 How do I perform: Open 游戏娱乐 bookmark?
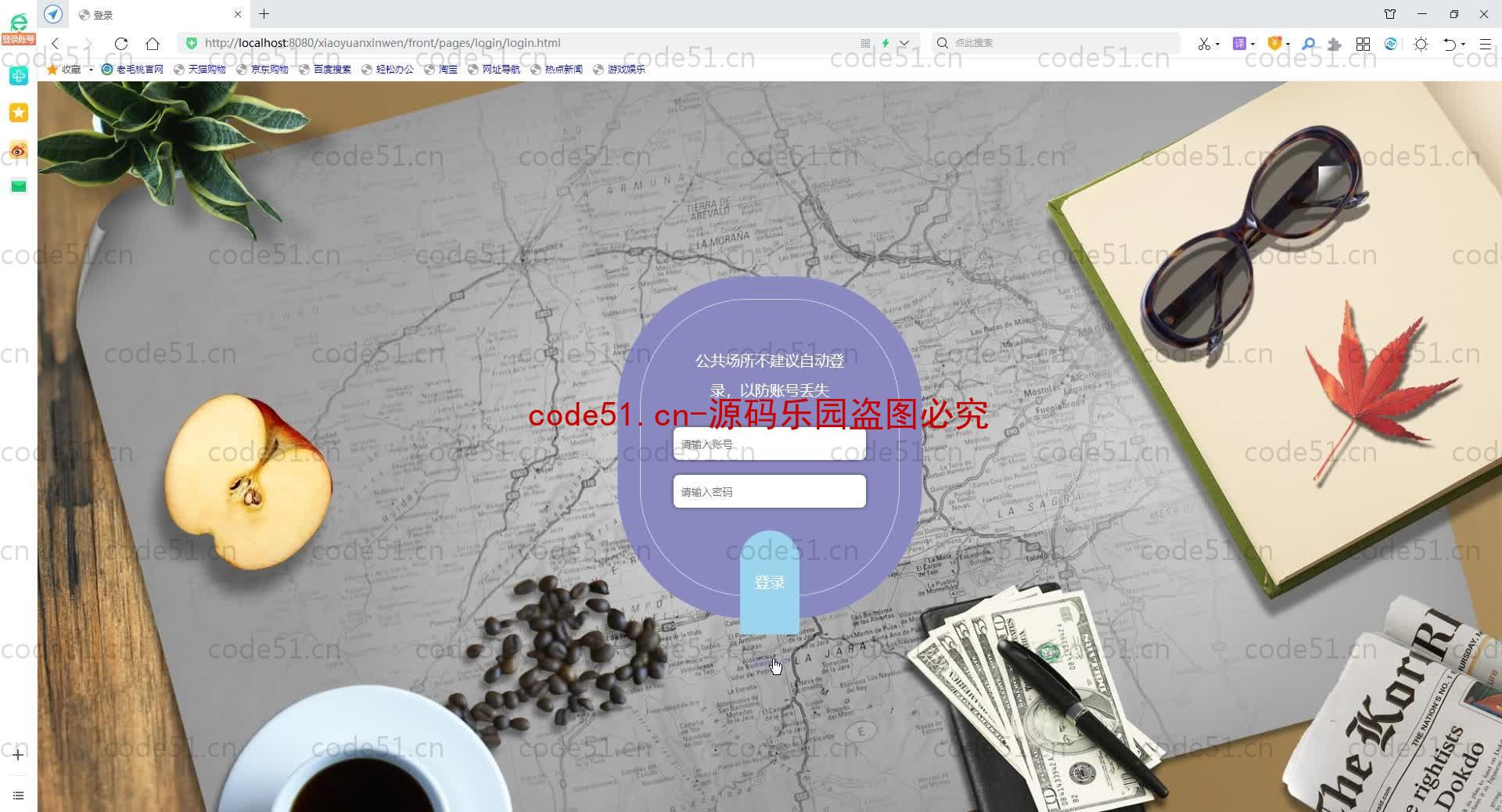click(x=620, y=69)
